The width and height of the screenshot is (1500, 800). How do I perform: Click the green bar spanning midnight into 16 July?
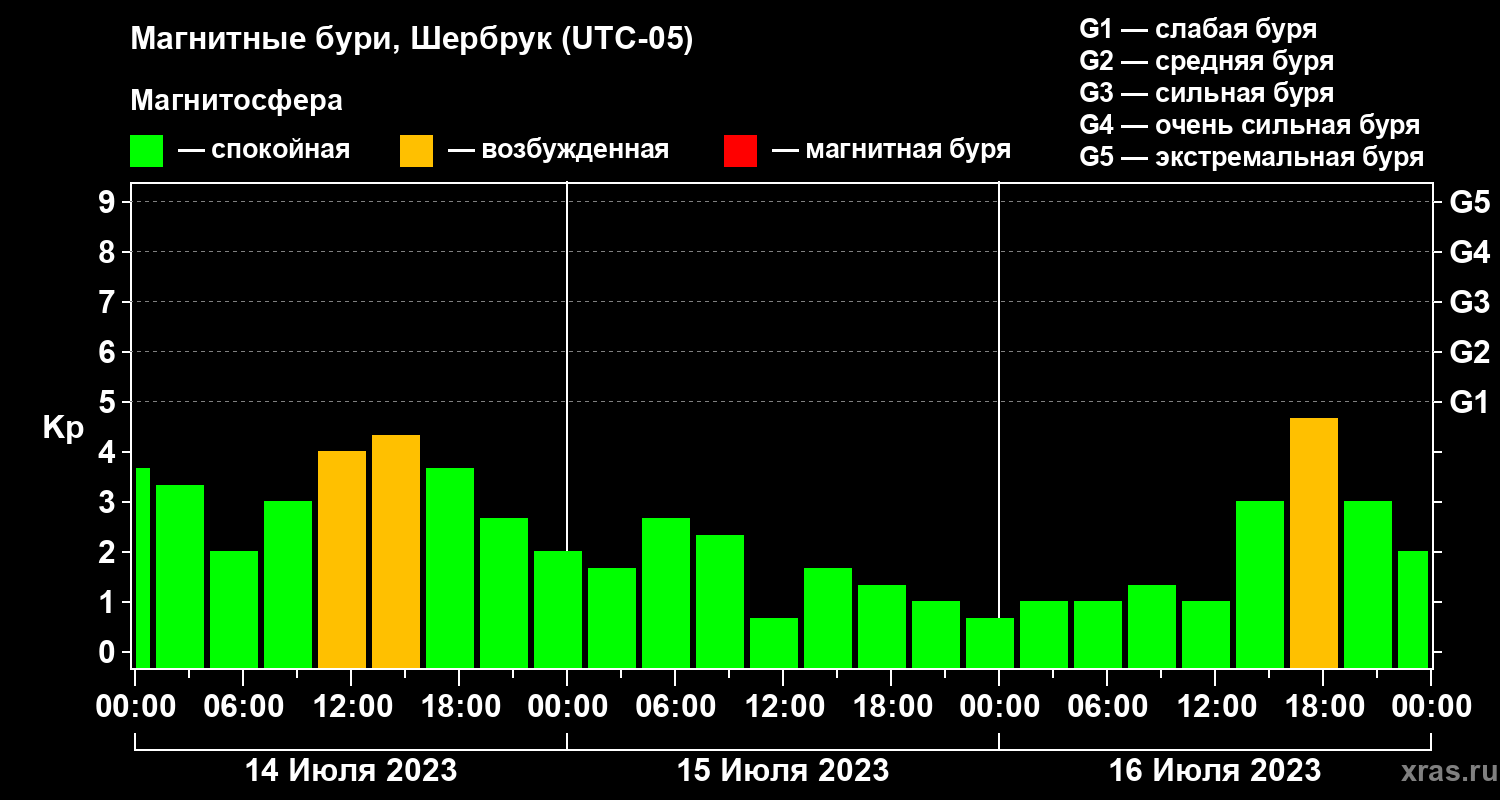[990, 643]
